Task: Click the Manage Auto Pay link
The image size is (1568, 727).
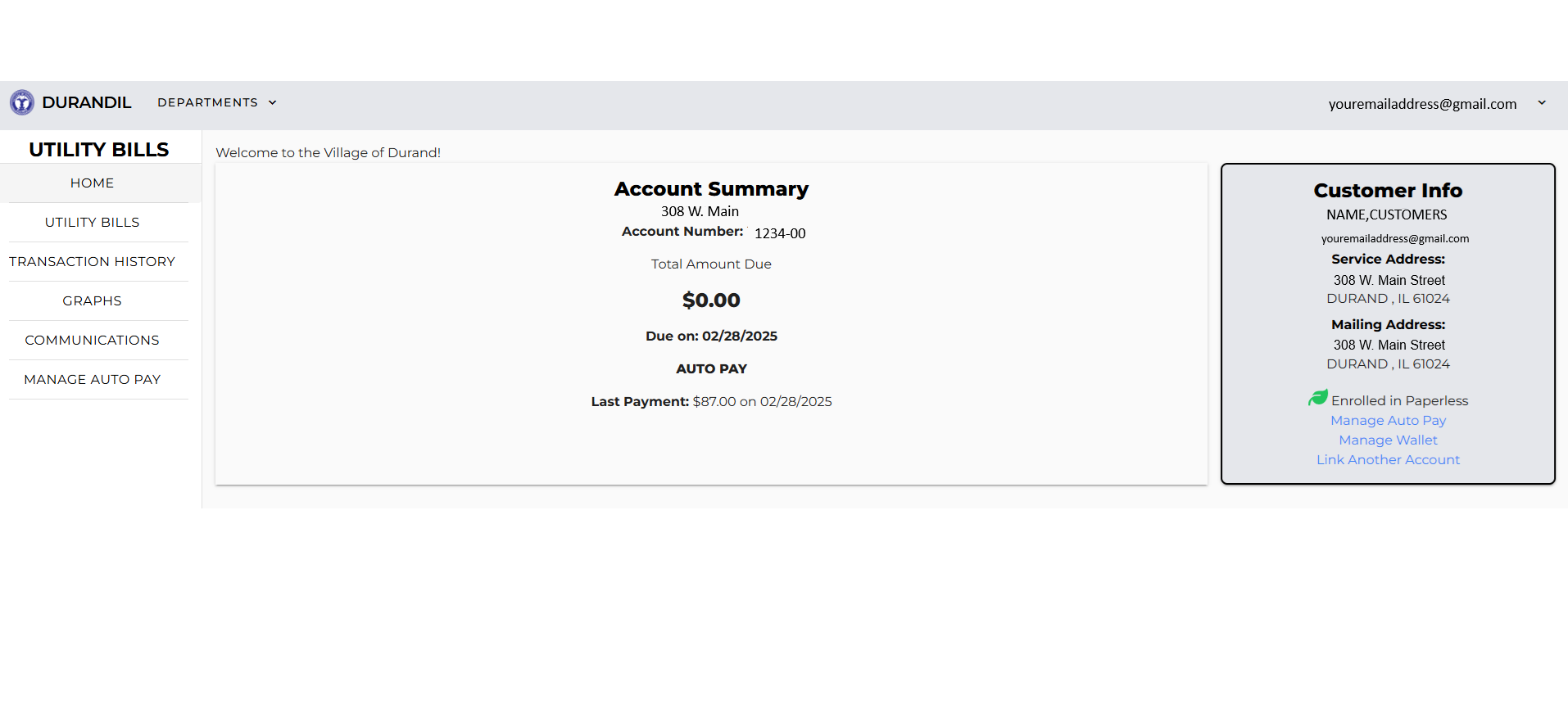Action: 1388,420
